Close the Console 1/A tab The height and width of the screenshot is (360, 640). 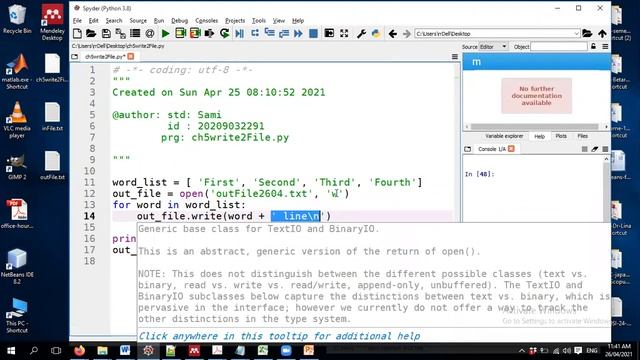tap(511, 149)
